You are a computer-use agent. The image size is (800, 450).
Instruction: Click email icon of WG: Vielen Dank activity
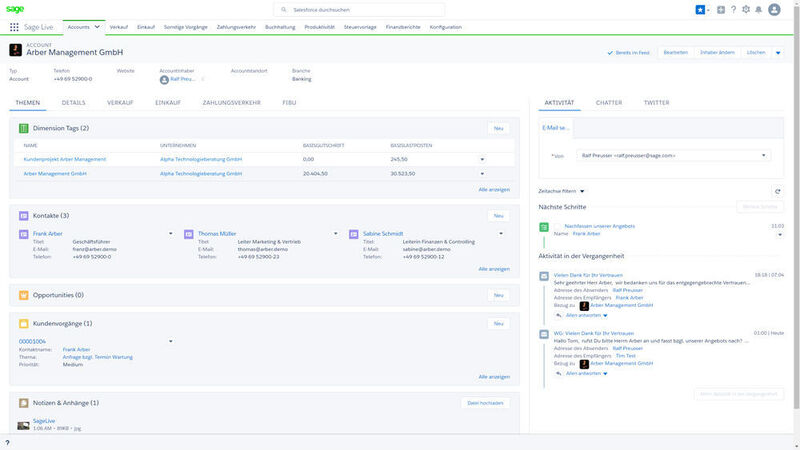[544, 334]
